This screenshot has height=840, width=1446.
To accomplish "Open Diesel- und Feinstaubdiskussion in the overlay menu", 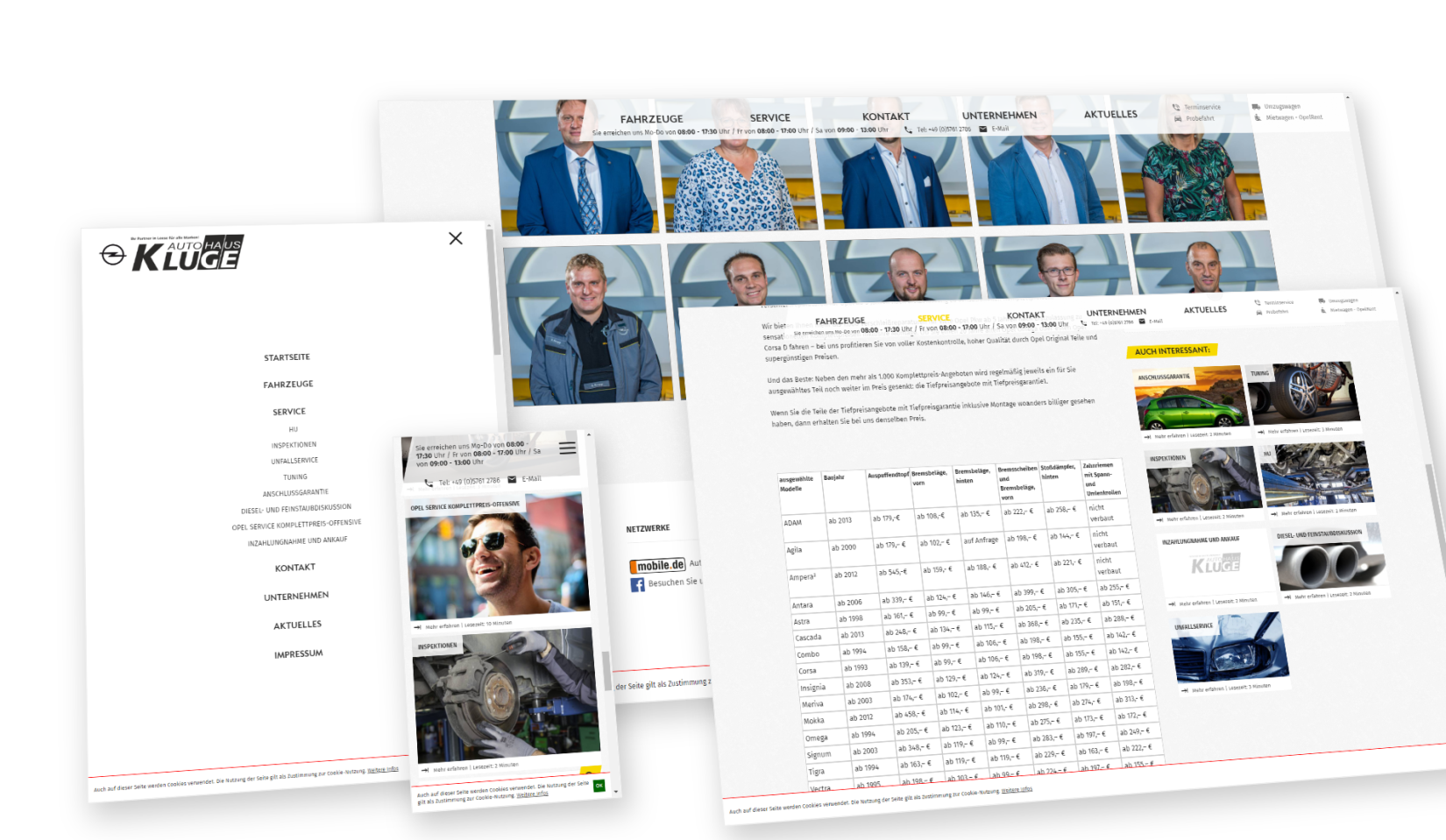I will (x=296, y=509).
